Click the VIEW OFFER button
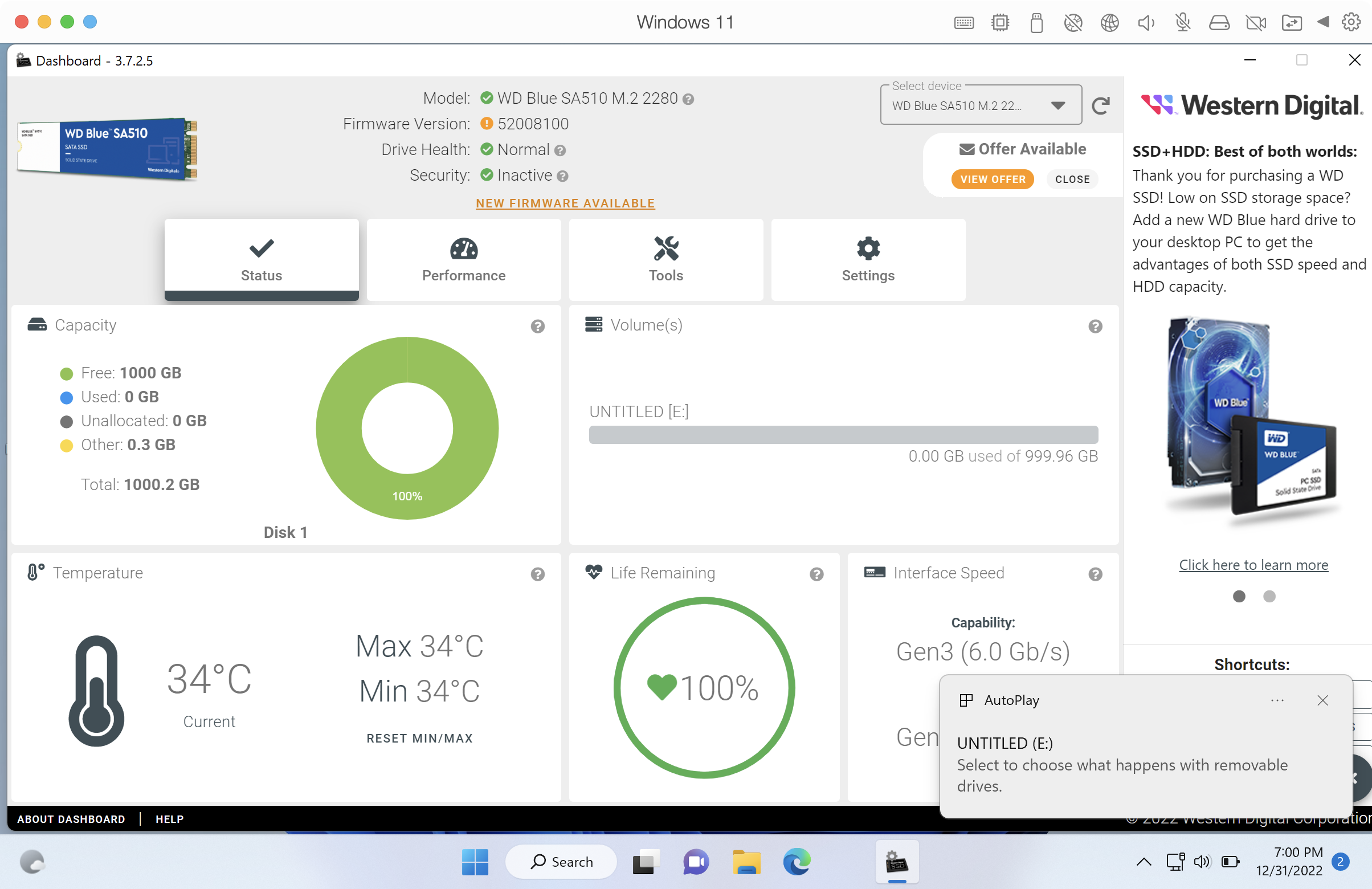1372x889 pixels. pos(993,180)
